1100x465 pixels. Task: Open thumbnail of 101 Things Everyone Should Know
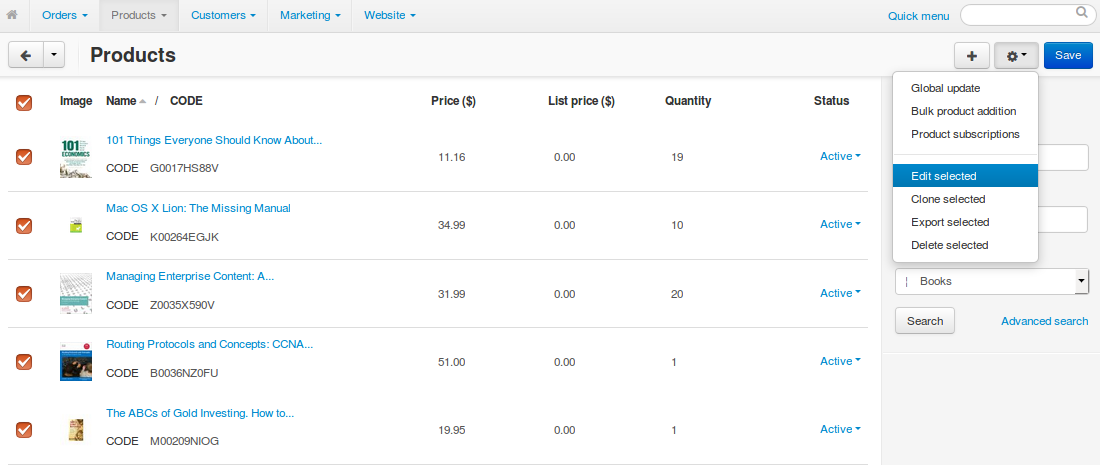(76, 158)
